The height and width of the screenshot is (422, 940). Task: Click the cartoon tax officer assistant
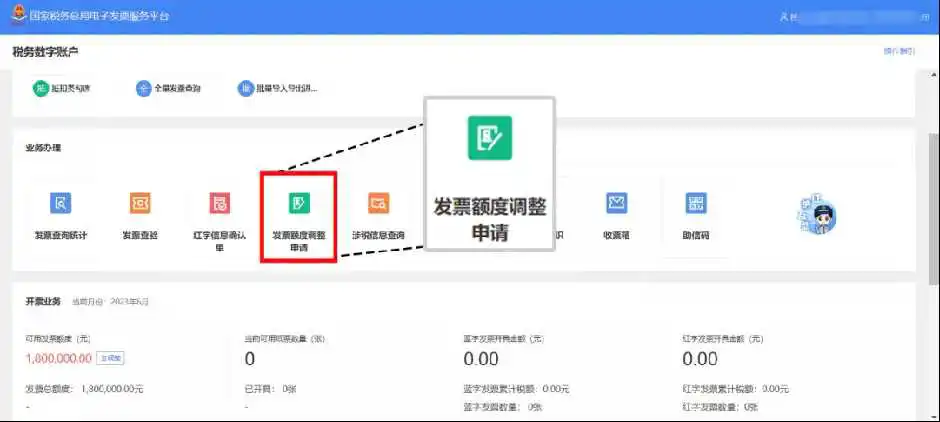tap(816, 214)
